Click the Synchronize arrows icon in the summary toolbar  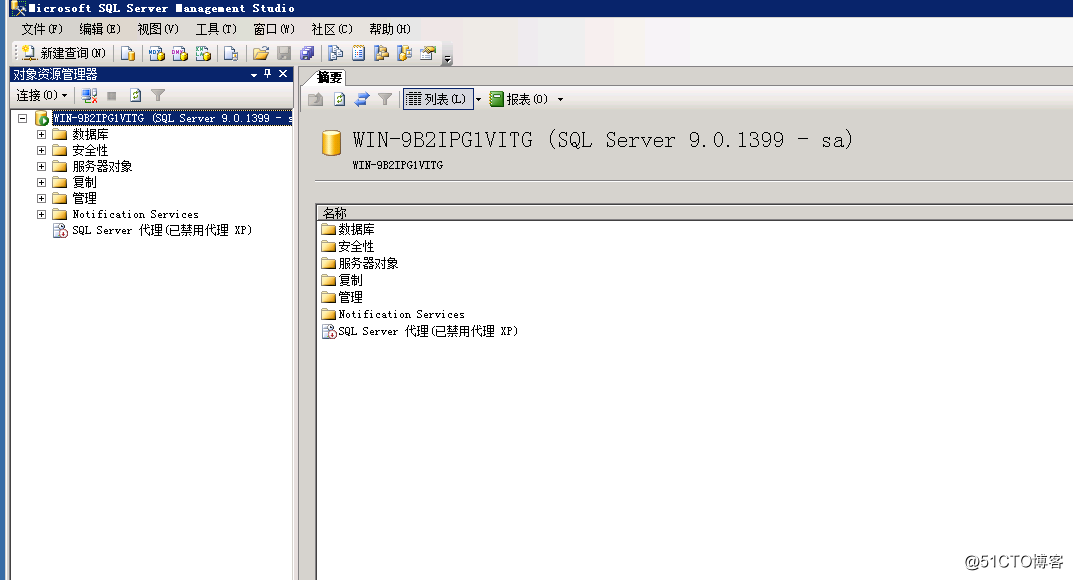(x=362, y=99)
